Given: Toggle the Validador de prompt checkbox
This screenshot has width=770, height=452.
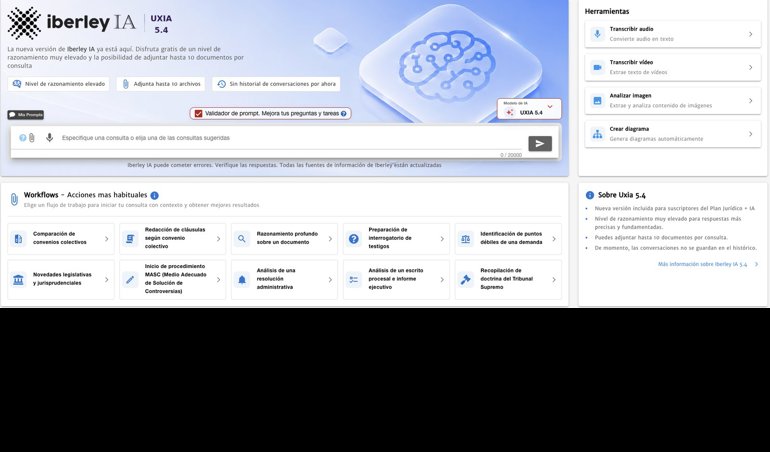Looking at the screenshot, I should click(198, 113).
